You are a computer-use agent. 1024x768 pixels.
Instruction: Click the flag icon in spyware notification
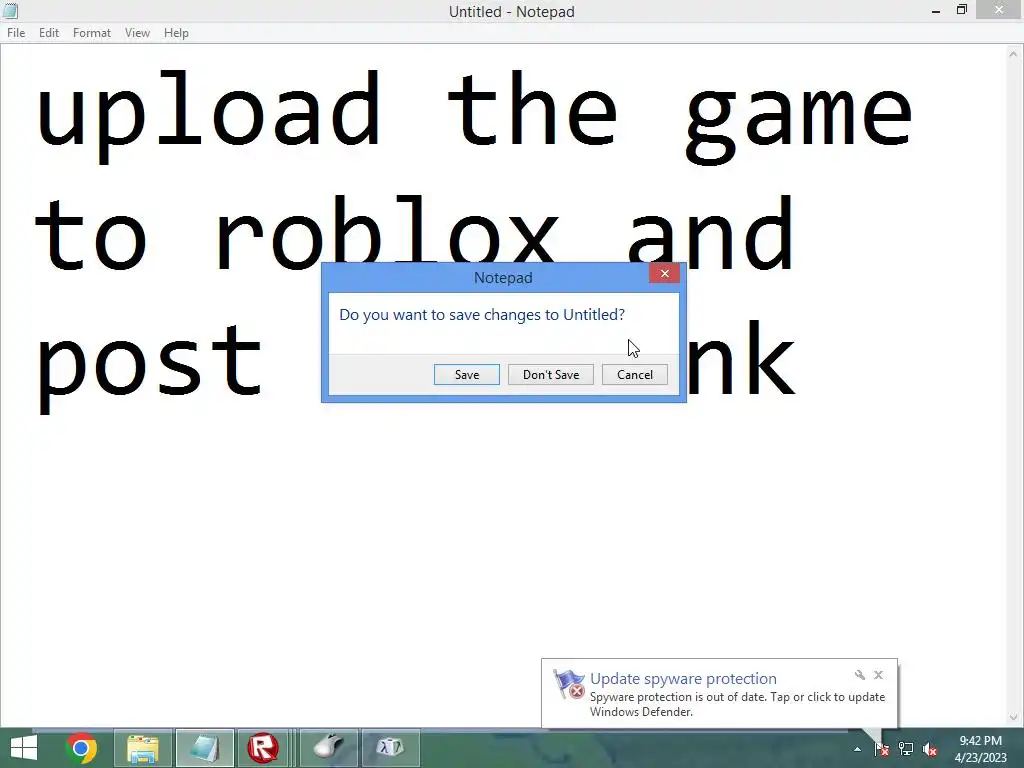pos(568,684)
